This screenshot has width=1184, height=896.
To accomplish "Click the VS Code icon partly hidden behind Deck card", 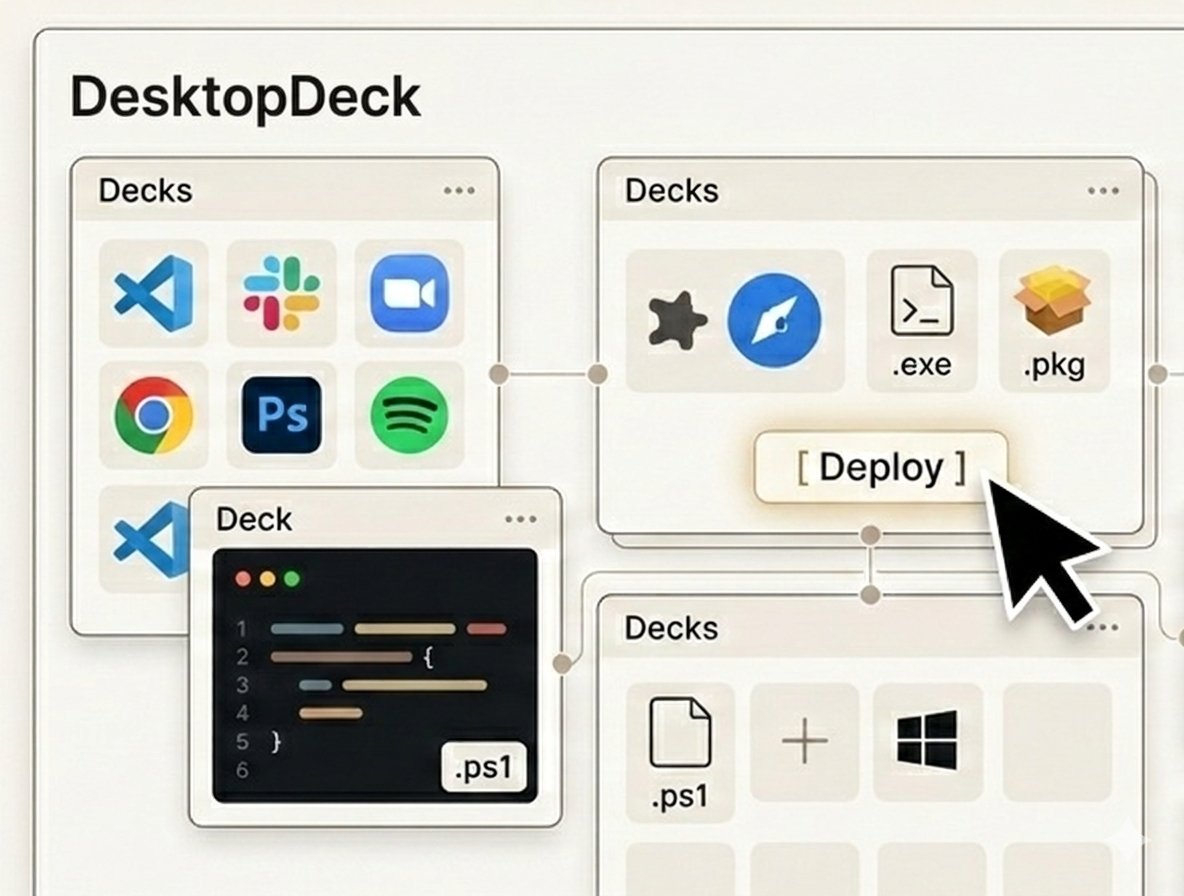I will (151, 540).
